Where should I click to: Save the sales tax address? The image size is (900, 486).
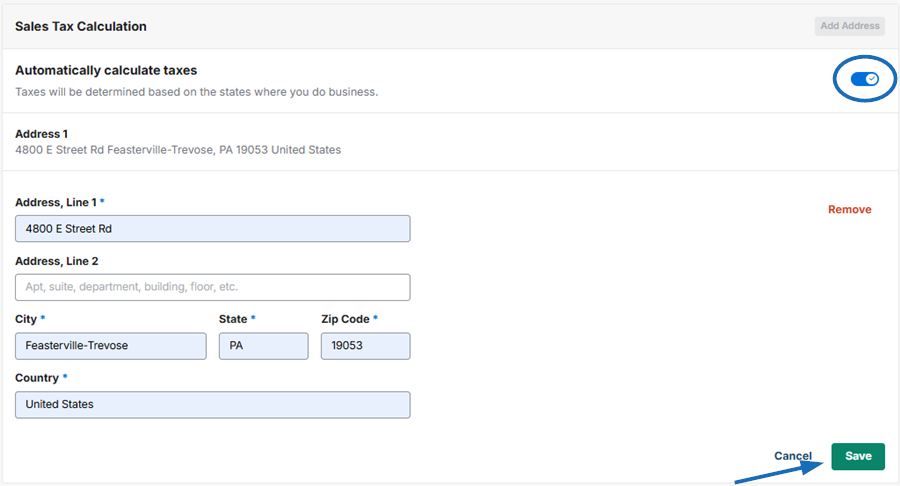point(858,456)
